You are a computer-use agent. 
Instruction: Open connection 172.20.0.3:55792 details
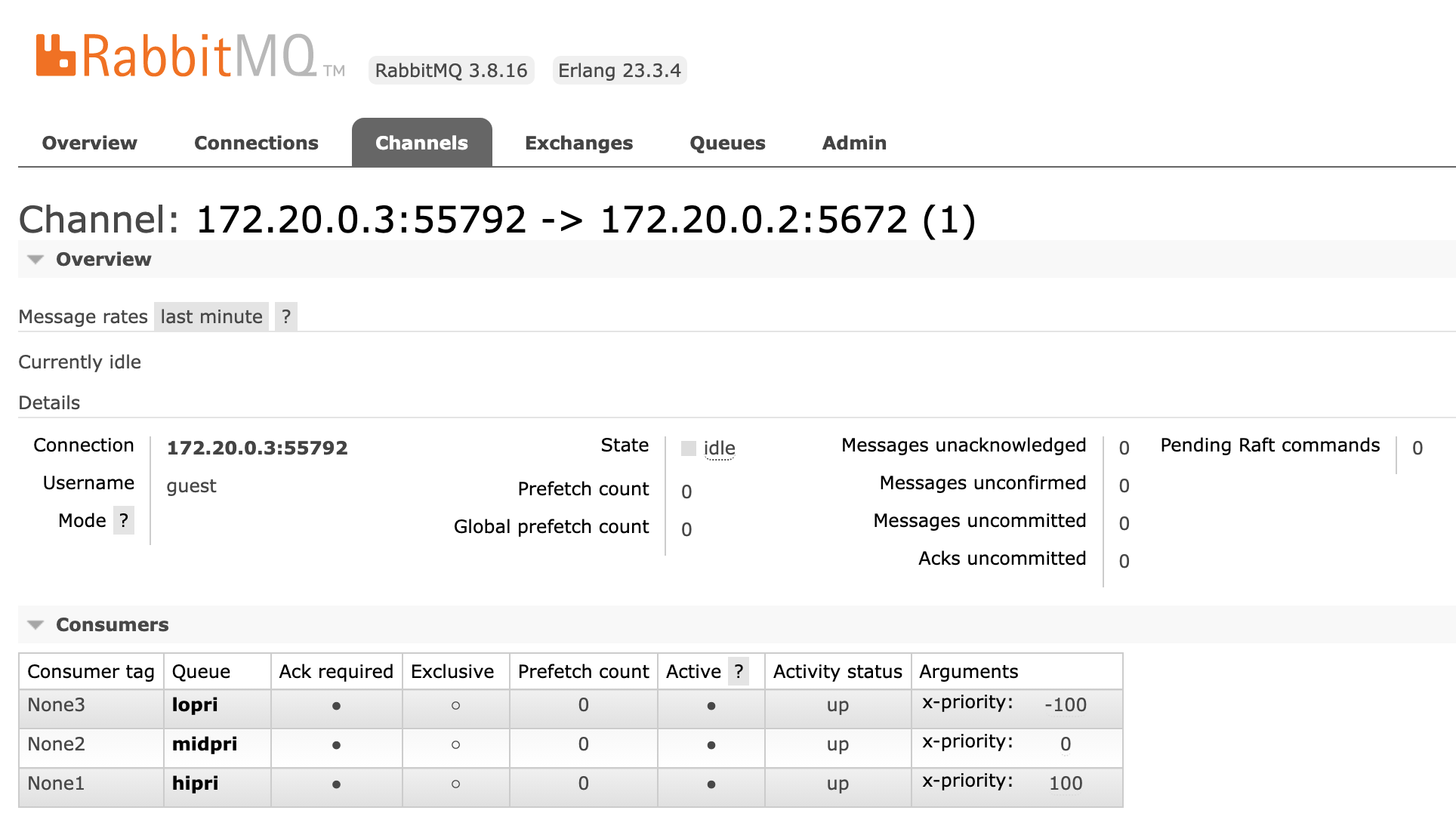pos(257,448)
